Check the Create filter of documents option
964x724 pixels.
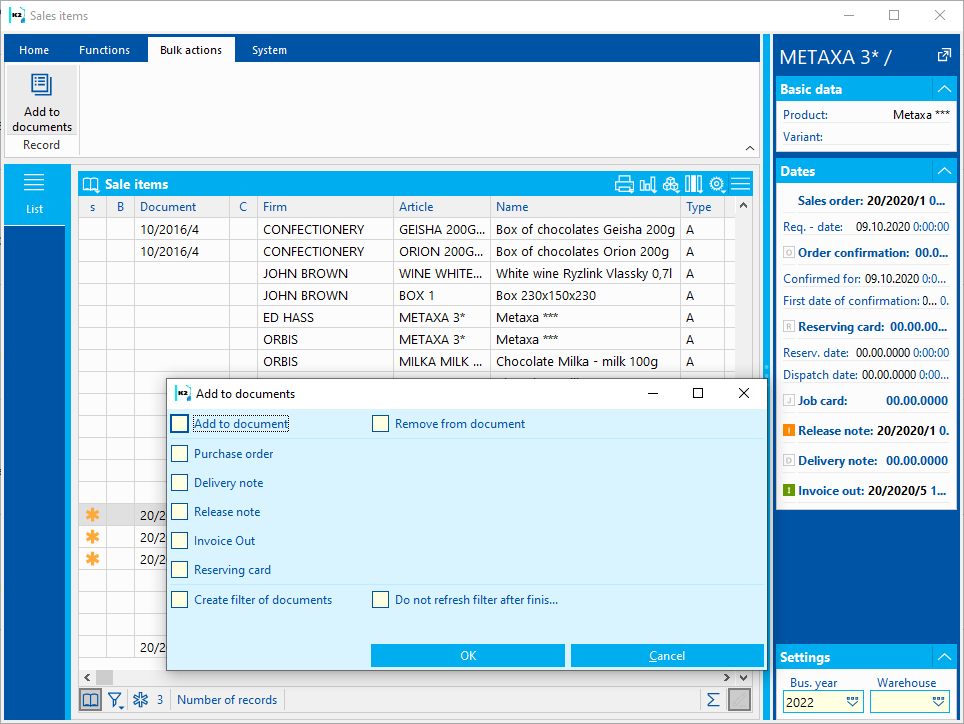(x=179, y=600)
